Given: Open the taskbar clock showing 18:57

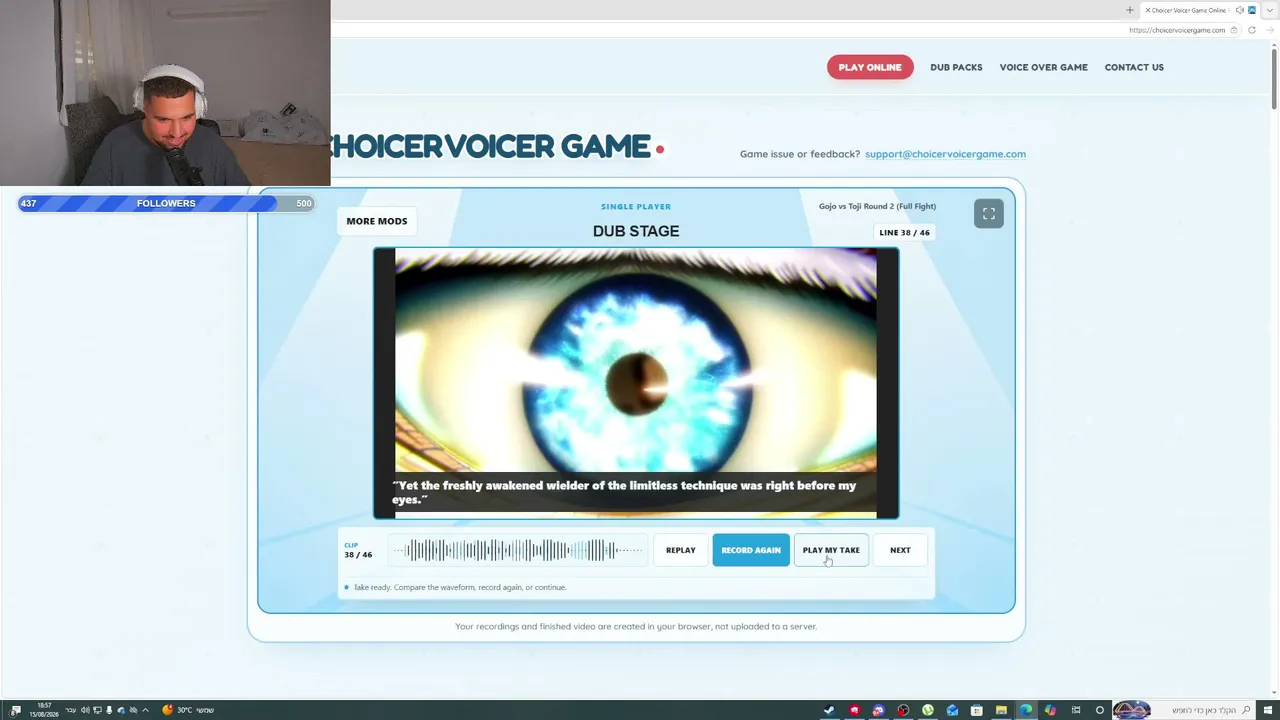Looking at the screenshot, I should pyautogui.click(x=43, y=710).
